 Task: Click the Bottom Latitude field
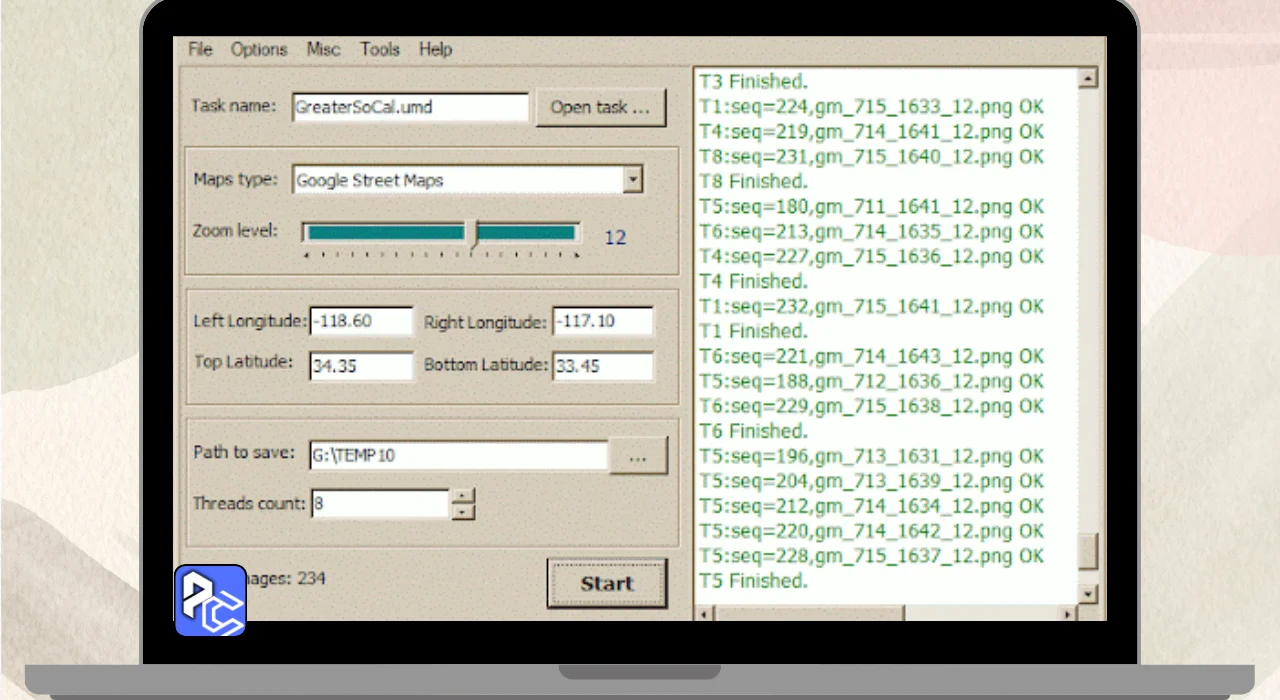(603, 365)
